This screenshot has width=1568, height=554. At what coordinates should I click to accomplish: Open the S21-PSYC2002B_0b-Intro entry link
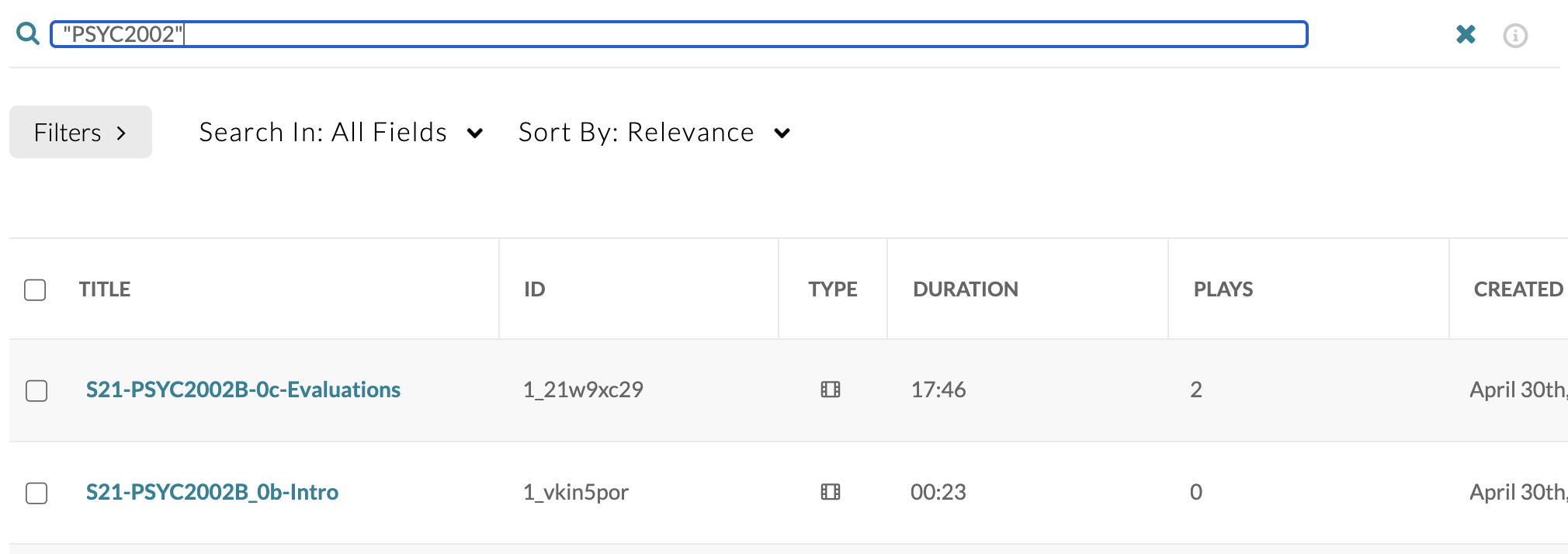(x=212, y=492)
